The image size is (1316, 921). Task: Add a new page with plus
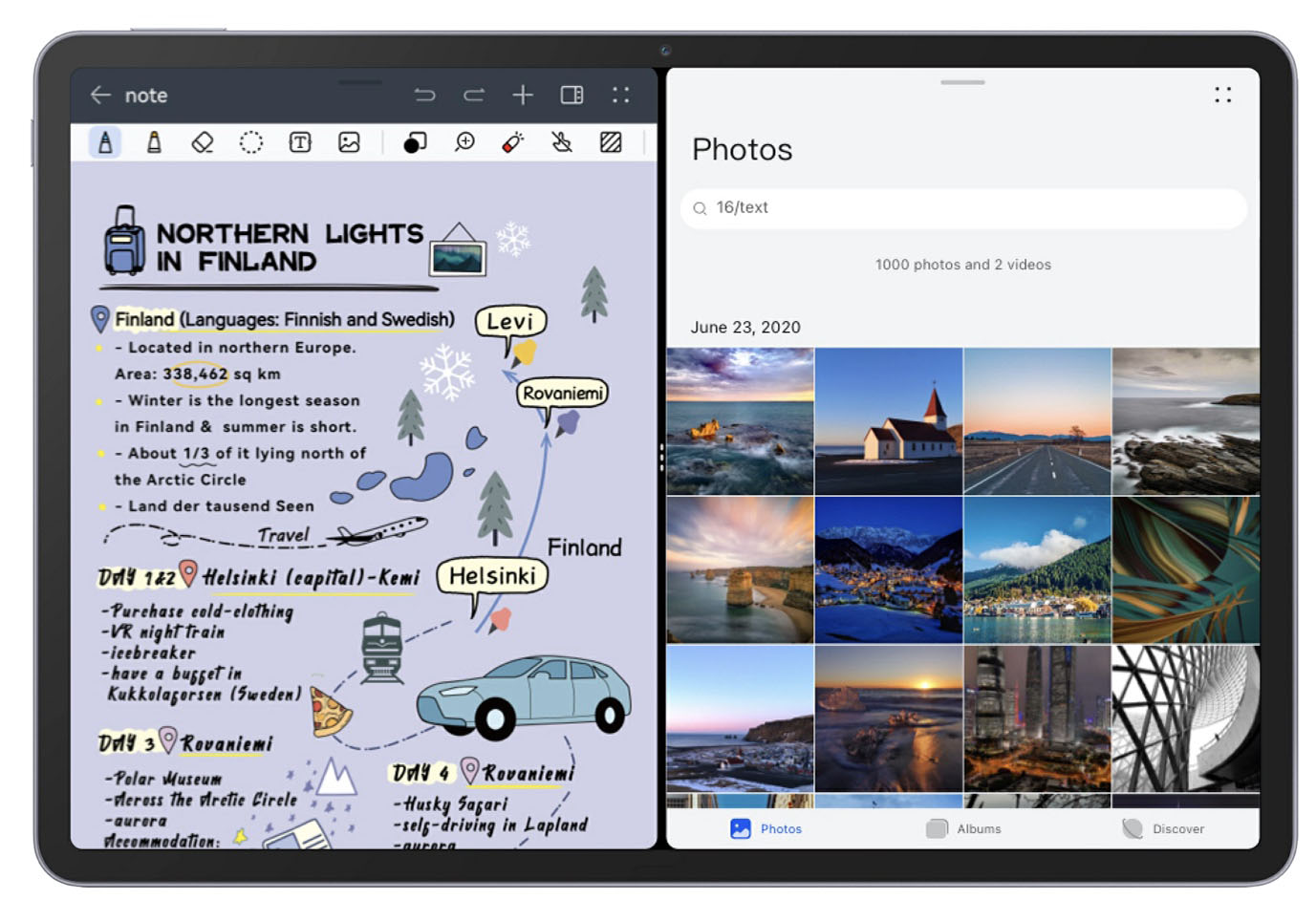click(x=523, y=95)
